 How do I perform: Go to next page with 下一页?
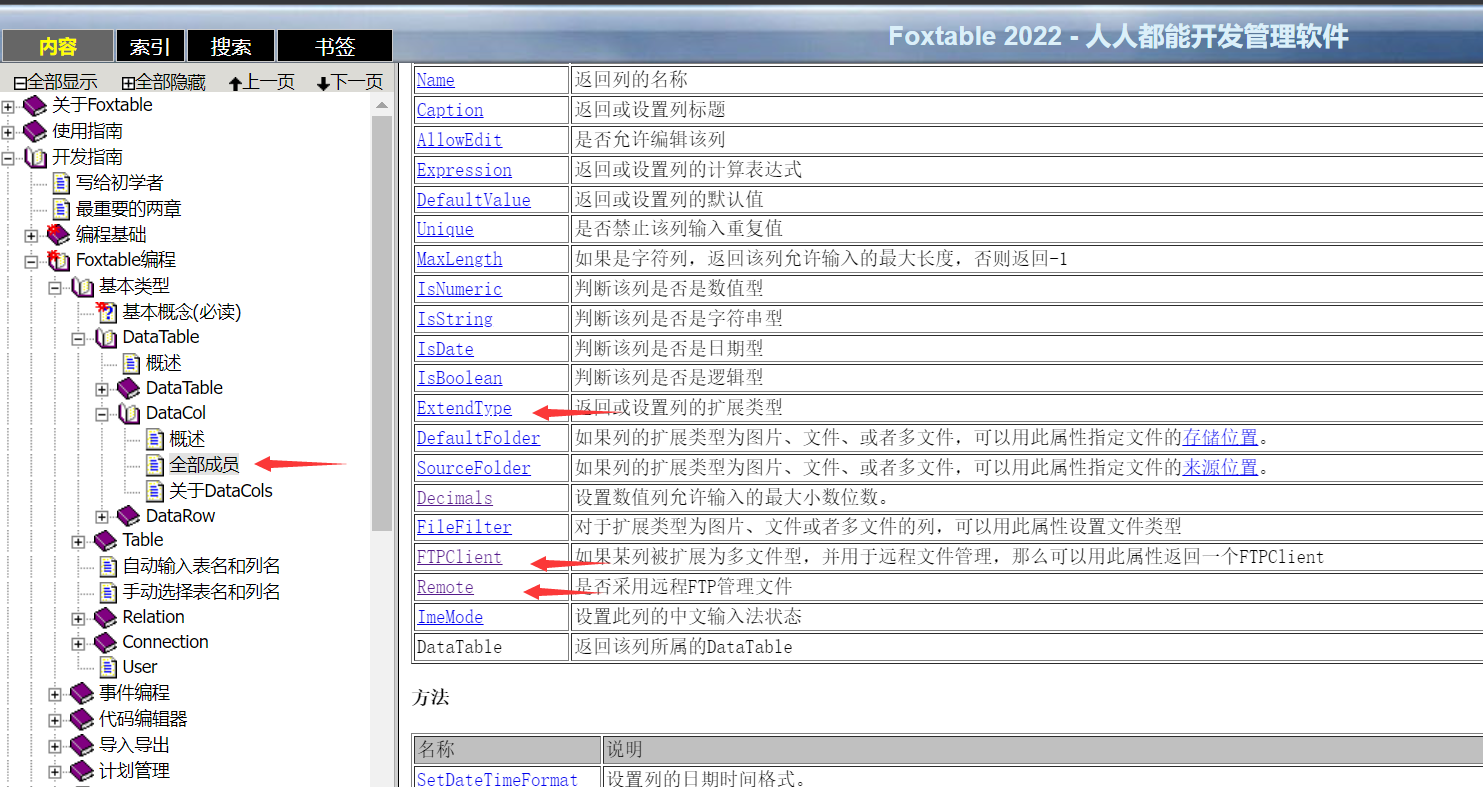[x=349, y=82]
